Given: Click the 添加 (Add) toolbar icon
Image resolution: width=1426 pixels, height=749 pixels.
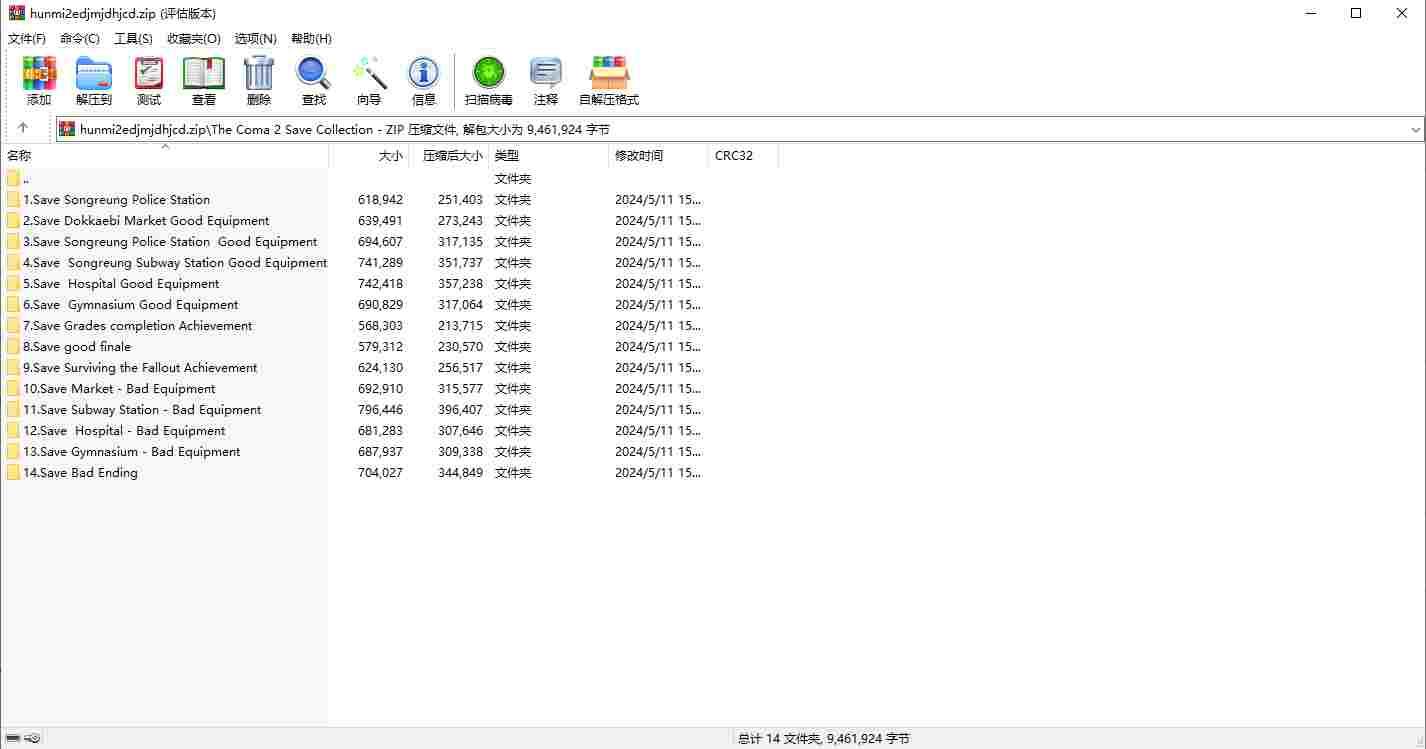Looking at the screenshot, I should tap(39, 81).
